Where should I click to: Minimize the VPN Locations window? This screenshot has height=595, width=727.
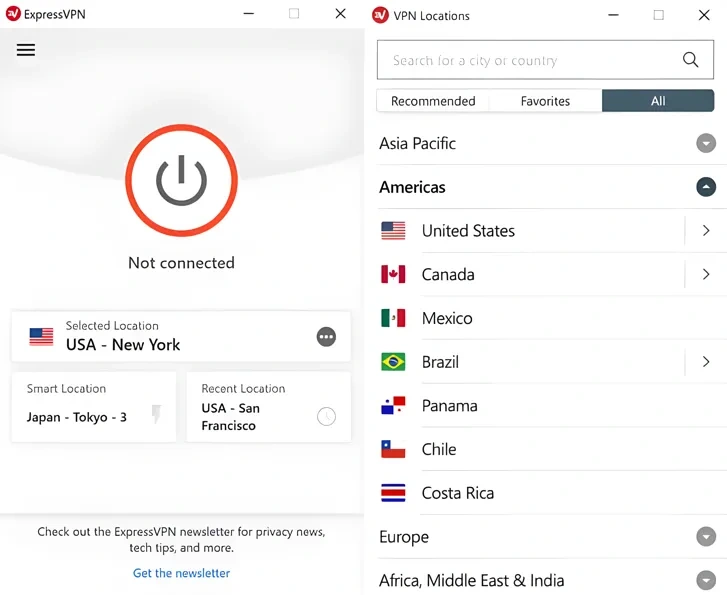click(613, 15)
